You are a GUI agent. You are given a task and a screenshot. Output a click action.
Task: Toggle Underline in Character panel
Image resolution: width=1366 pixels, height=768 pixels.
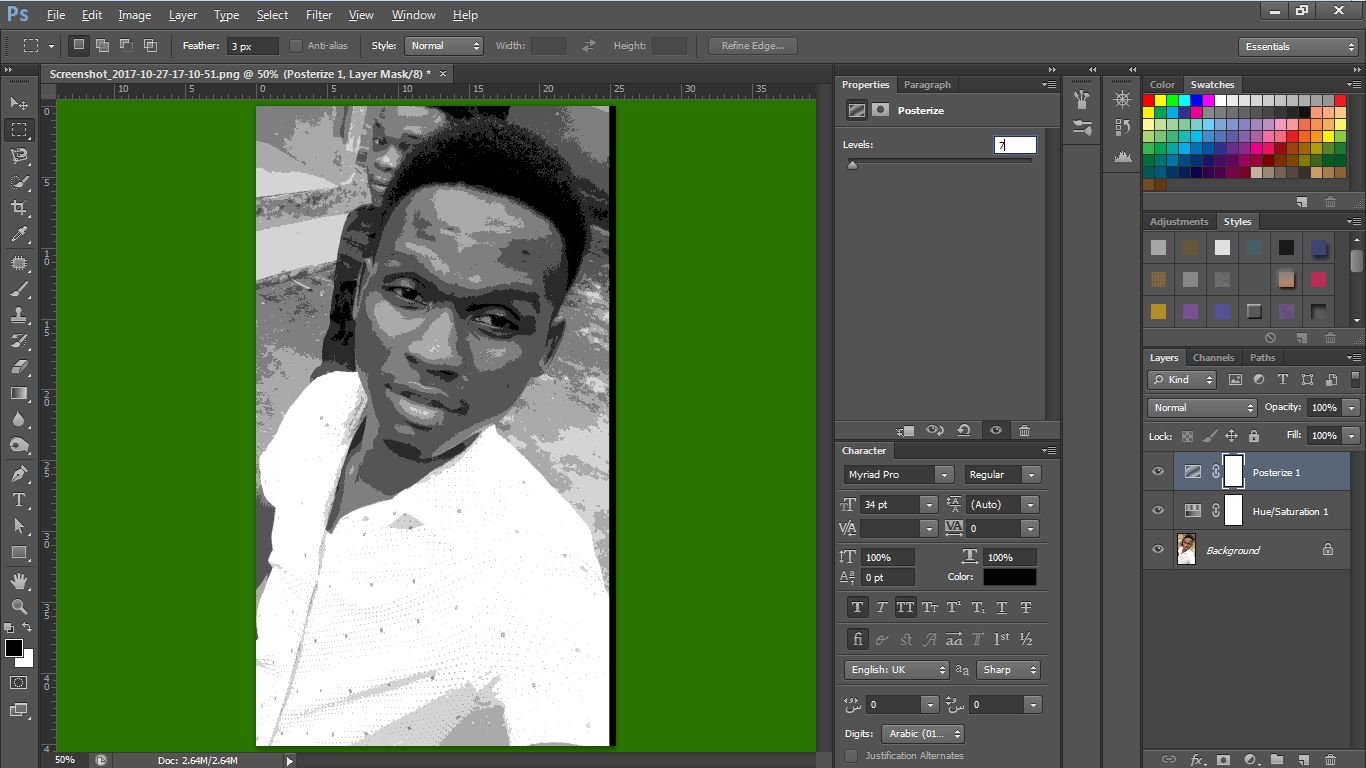(1001, 607)
